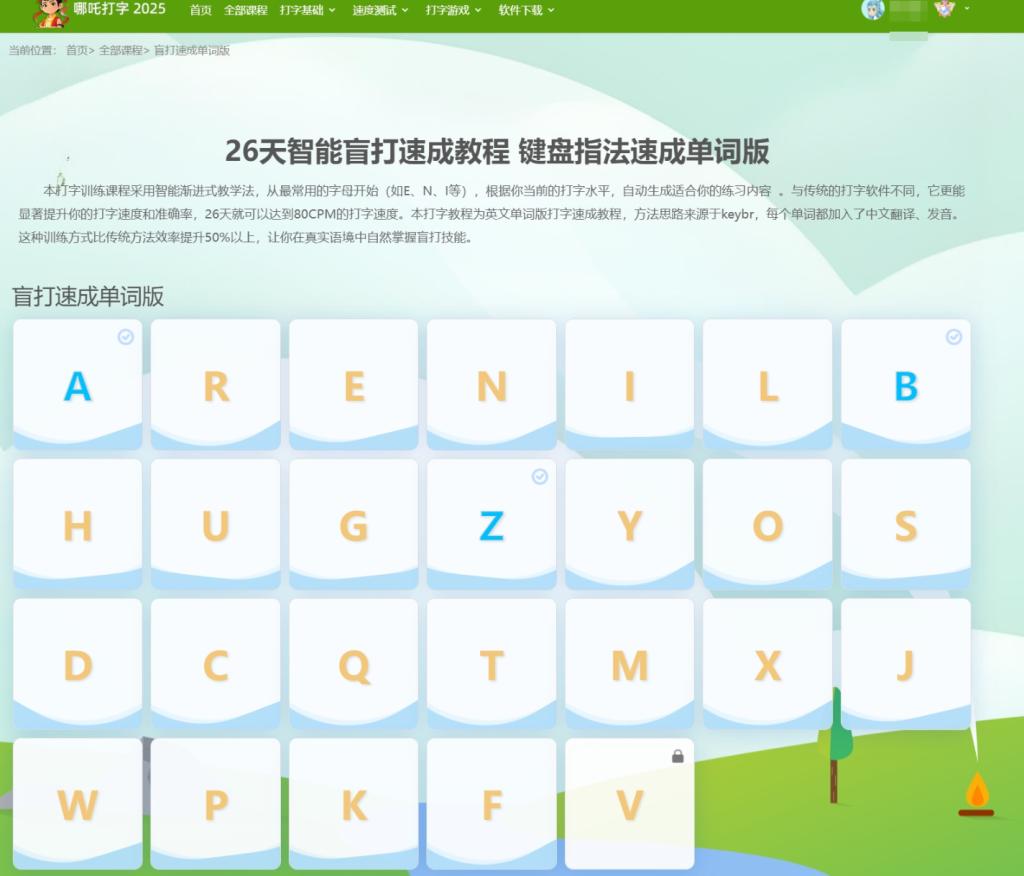Open 全部课程 in the top navigation
Image resolution: width=1024 pixels, height=876 pixels.
(245, 10)
